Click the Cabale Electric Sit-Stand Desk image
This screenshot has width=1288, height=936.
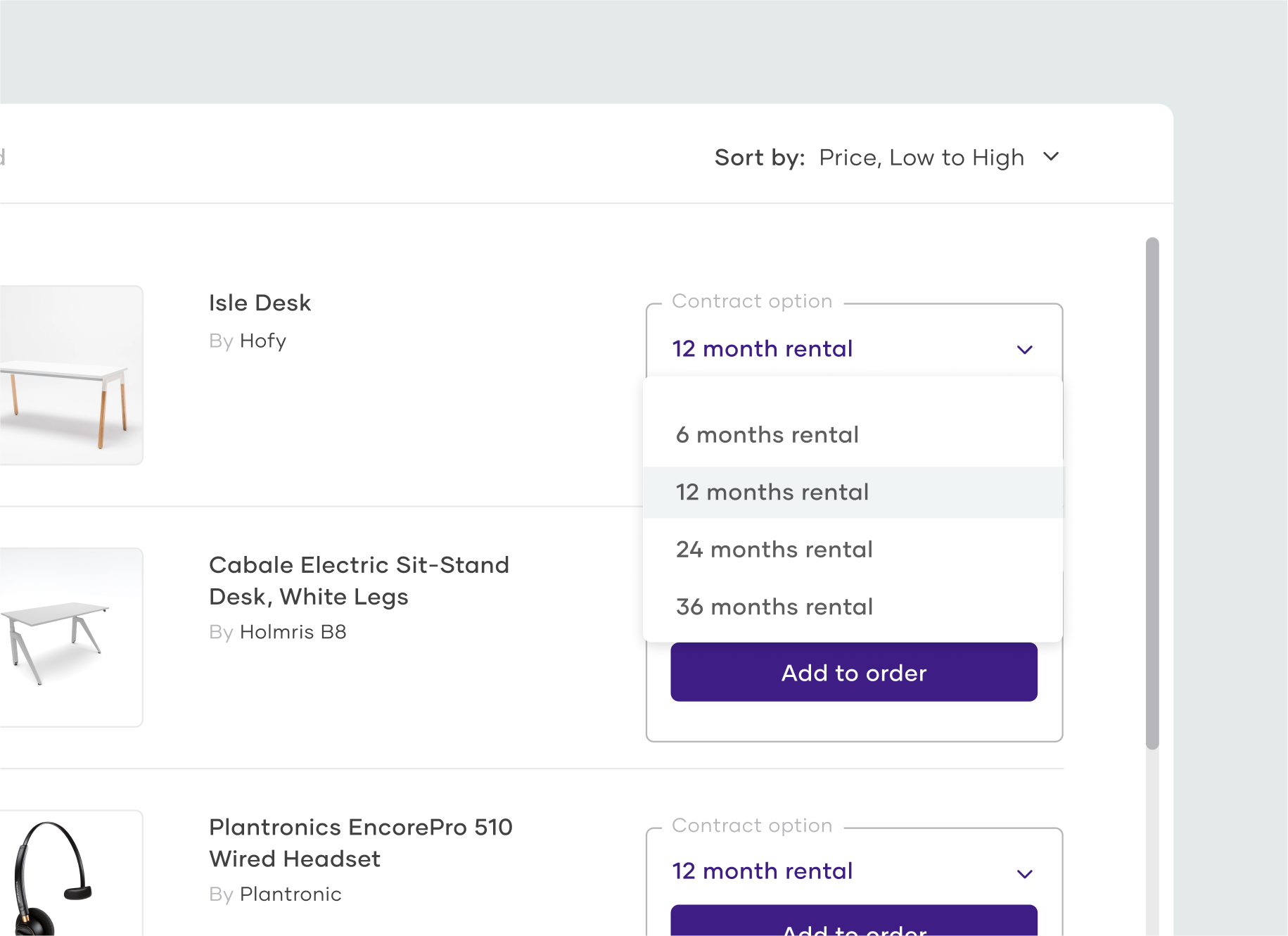[x=70, y=637]
